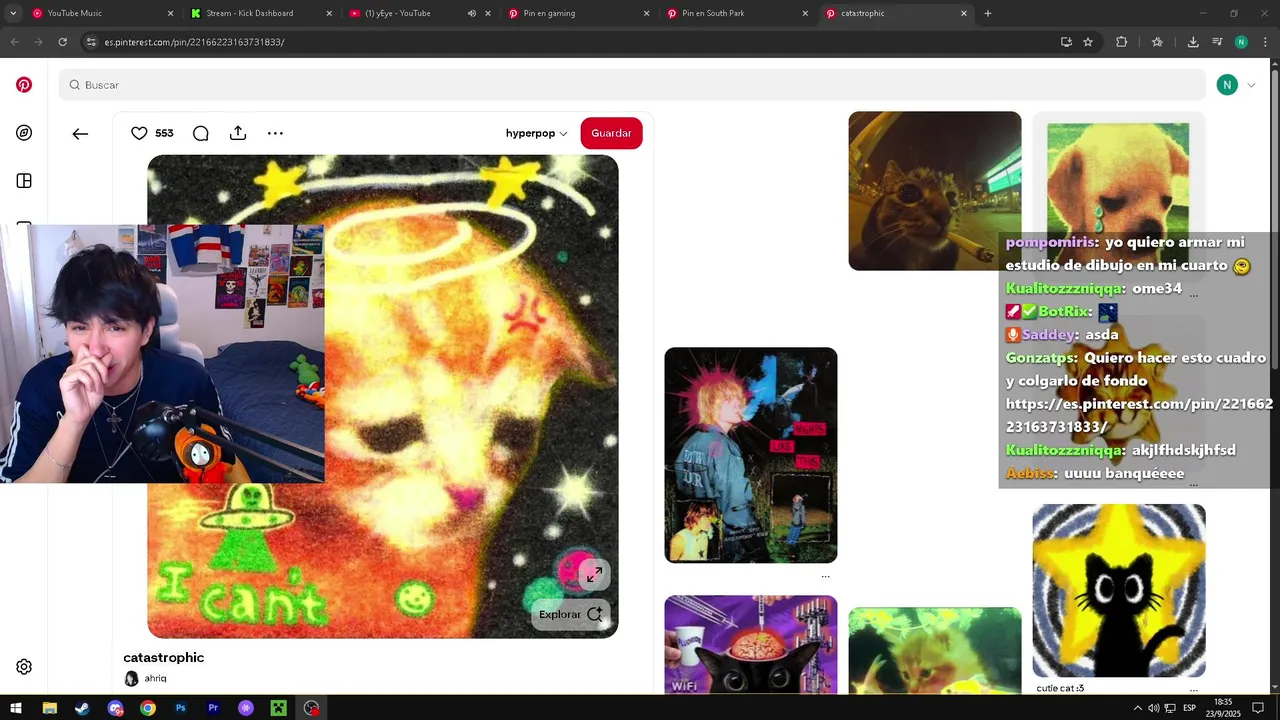
Task: Close the catastrophic tab
Action: (964, 13)
